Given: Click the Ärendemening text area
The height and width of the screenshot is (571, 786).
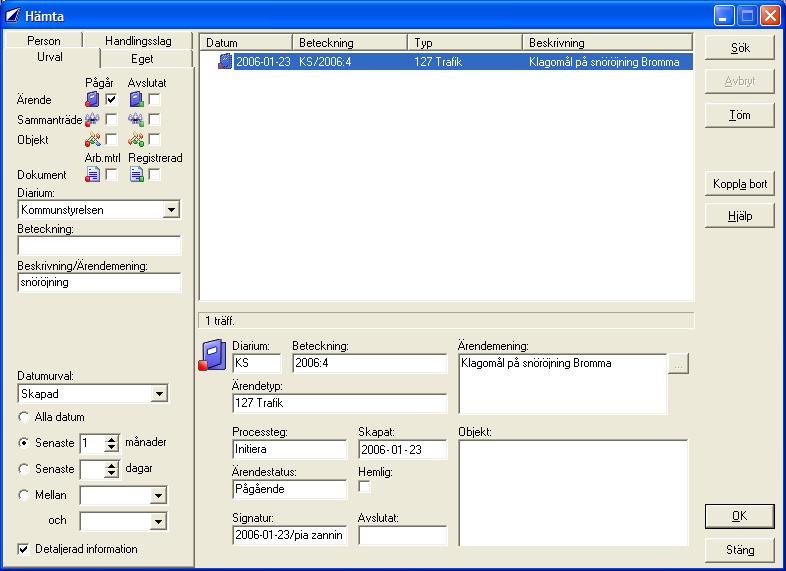Looking at the screenshot, I should click(563, 384).
